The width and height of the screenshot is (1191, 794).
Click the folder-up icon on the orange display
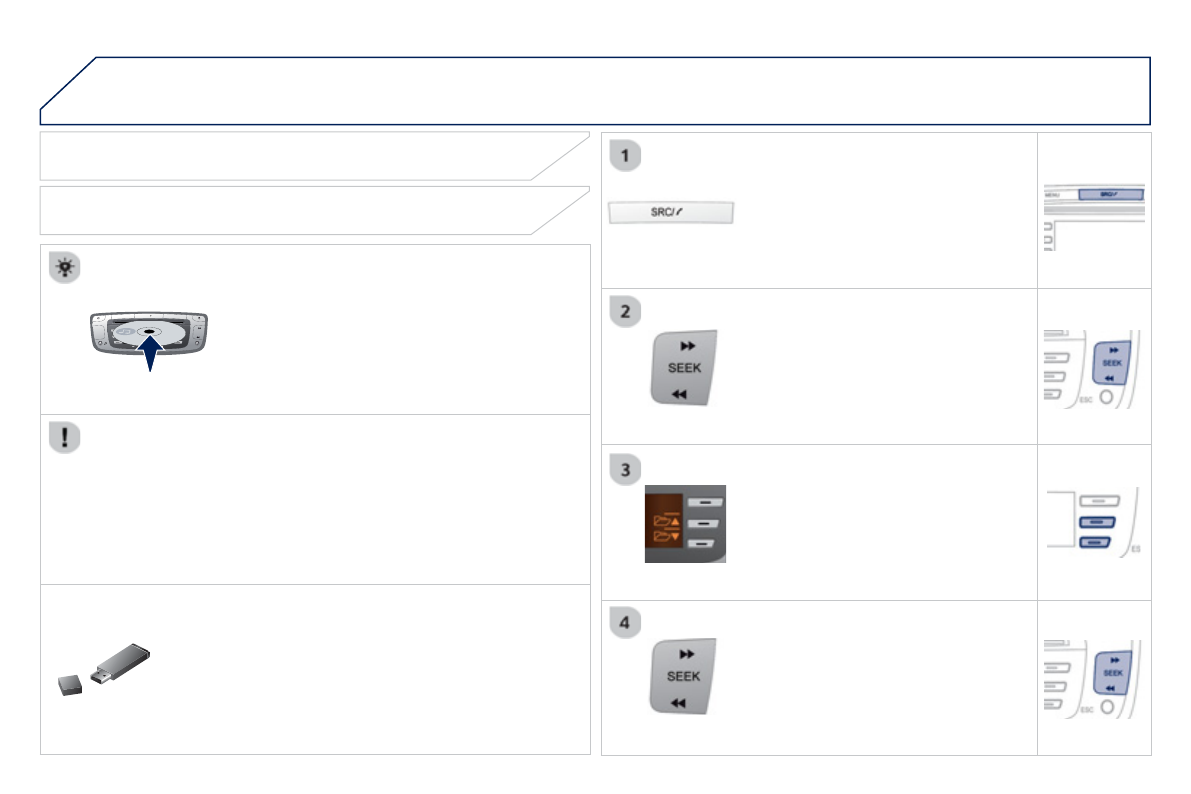pos(664,521)
